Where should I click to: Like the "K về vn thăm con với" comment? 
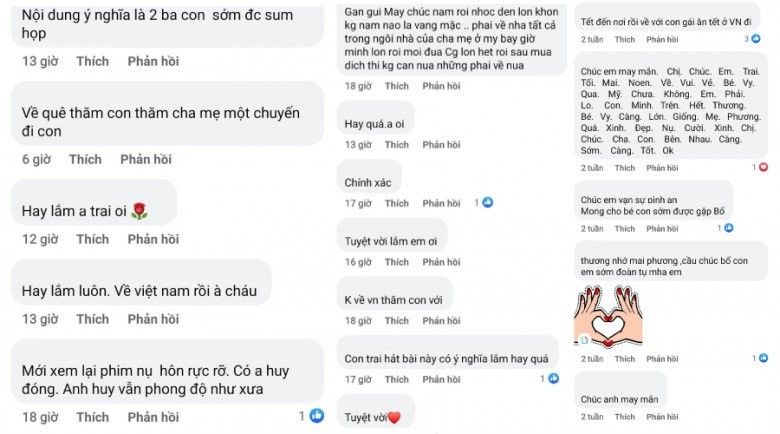pos(397,321)
